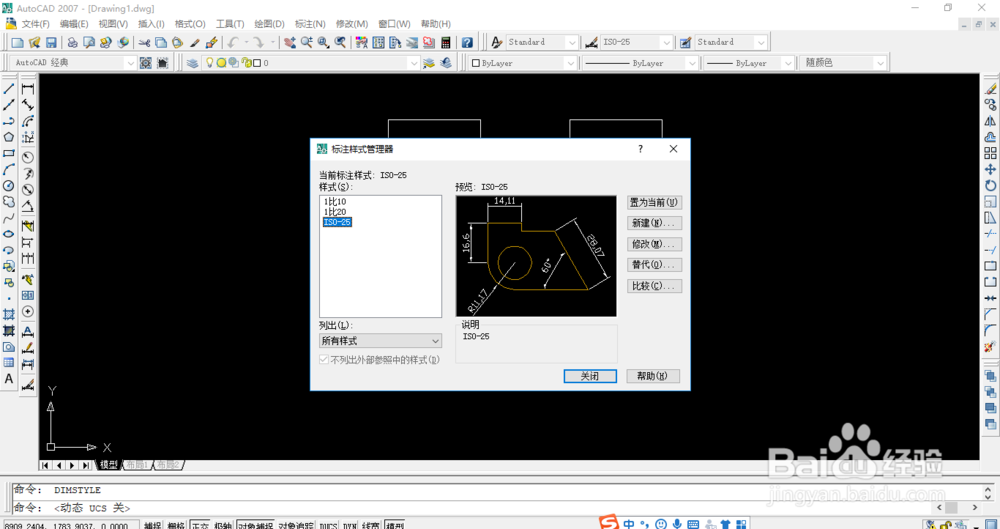Screen dimensions: 1000x529
Task: Click the Save icon in standard toolbar
Action: tap(51, 43)
